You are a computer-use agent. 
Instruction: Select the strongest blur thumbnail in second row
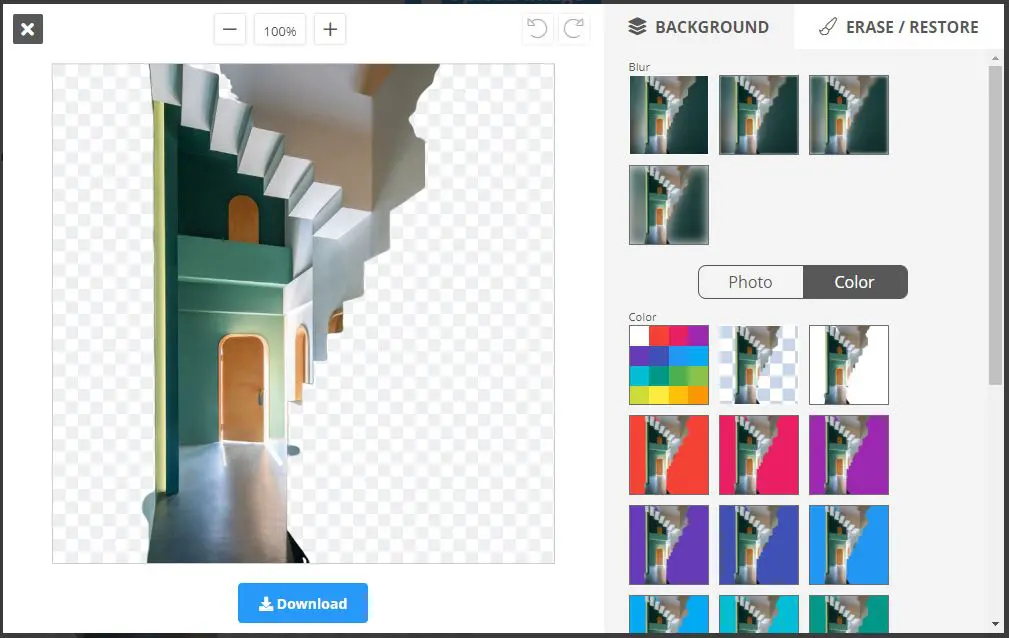tap(669, 205)
